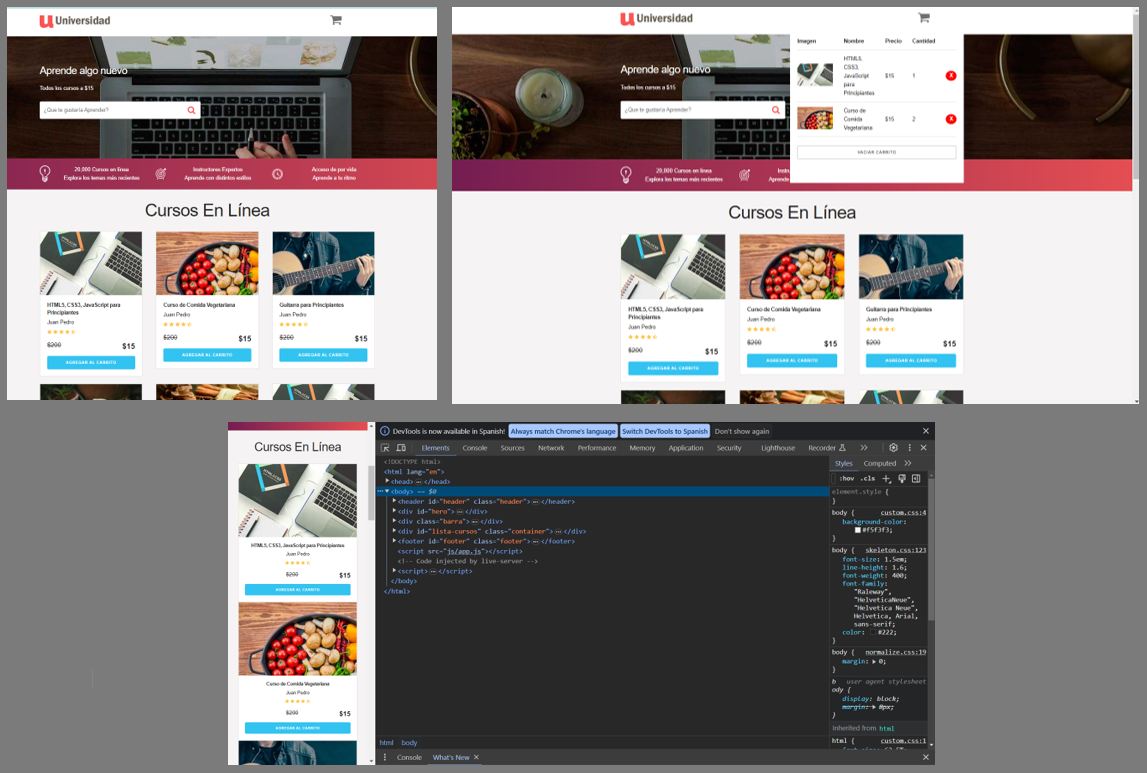Expand the footer element in the DOM tree
This screenshot has height=773, width=1147.
point(395,541)
